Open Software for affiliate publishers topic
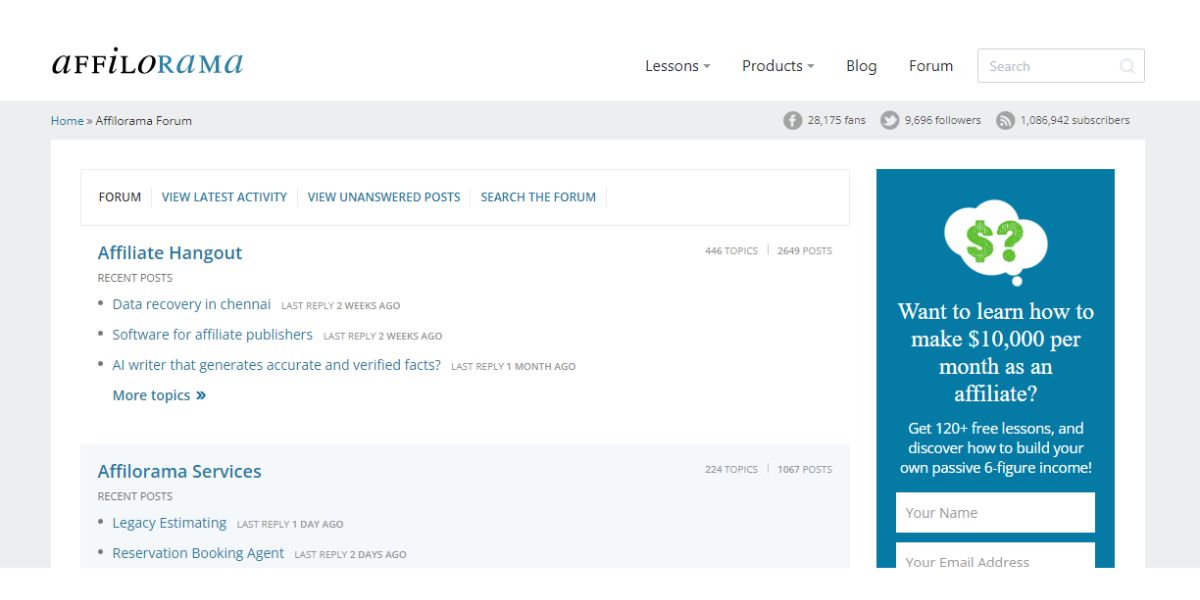The image size is (1200, 600). (212, 335)
